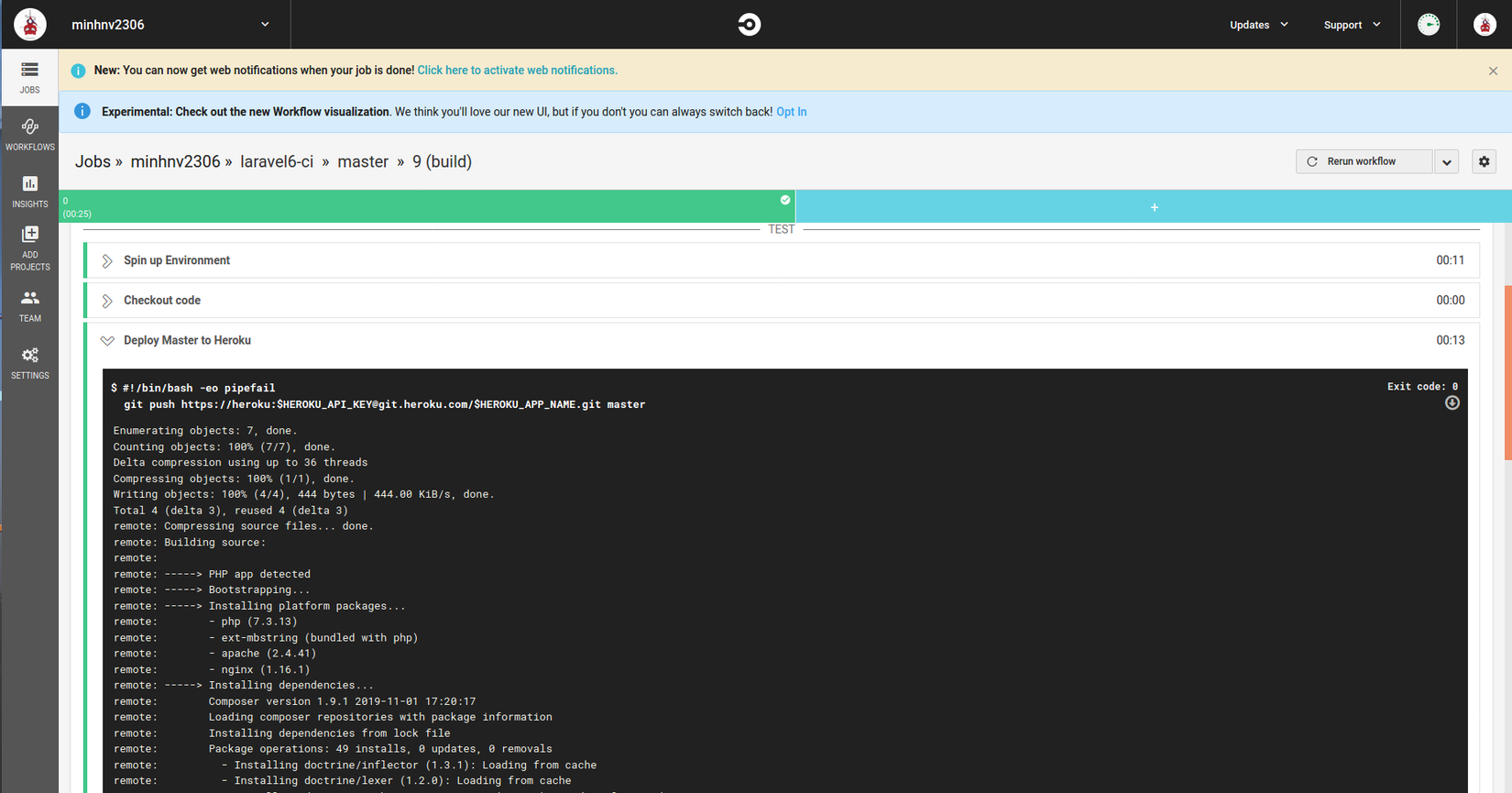The image size is (1512, 793).
Task: Click the Rerun workflow button
Action: coord(1364,161)
